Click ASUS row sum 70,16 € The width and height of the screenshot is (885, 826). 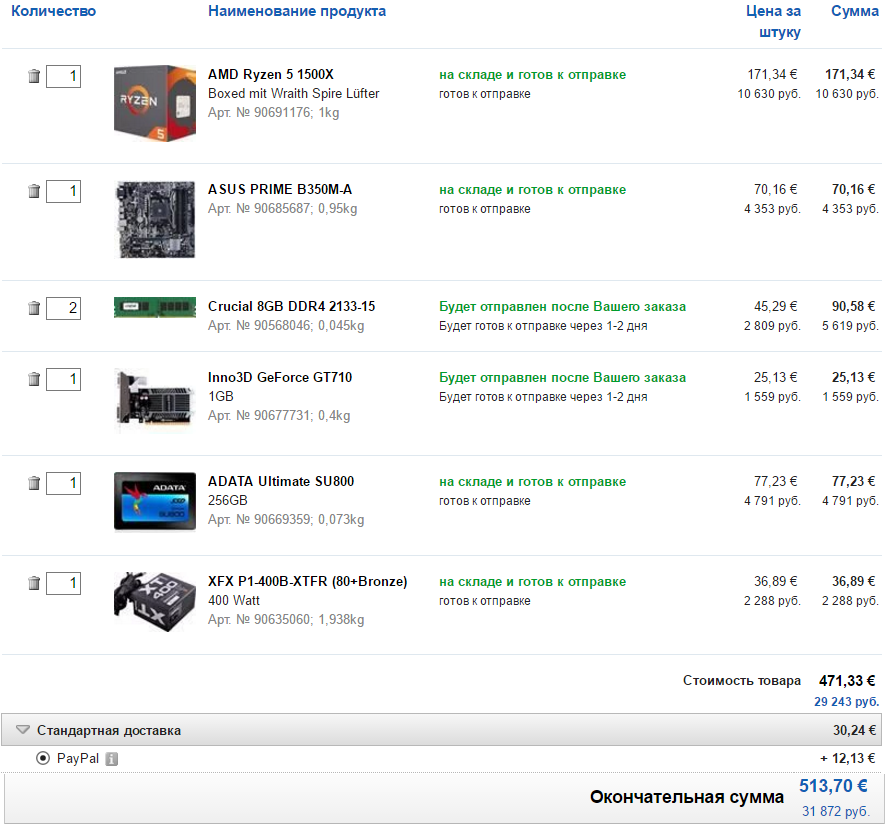click(x=853, y=190)
